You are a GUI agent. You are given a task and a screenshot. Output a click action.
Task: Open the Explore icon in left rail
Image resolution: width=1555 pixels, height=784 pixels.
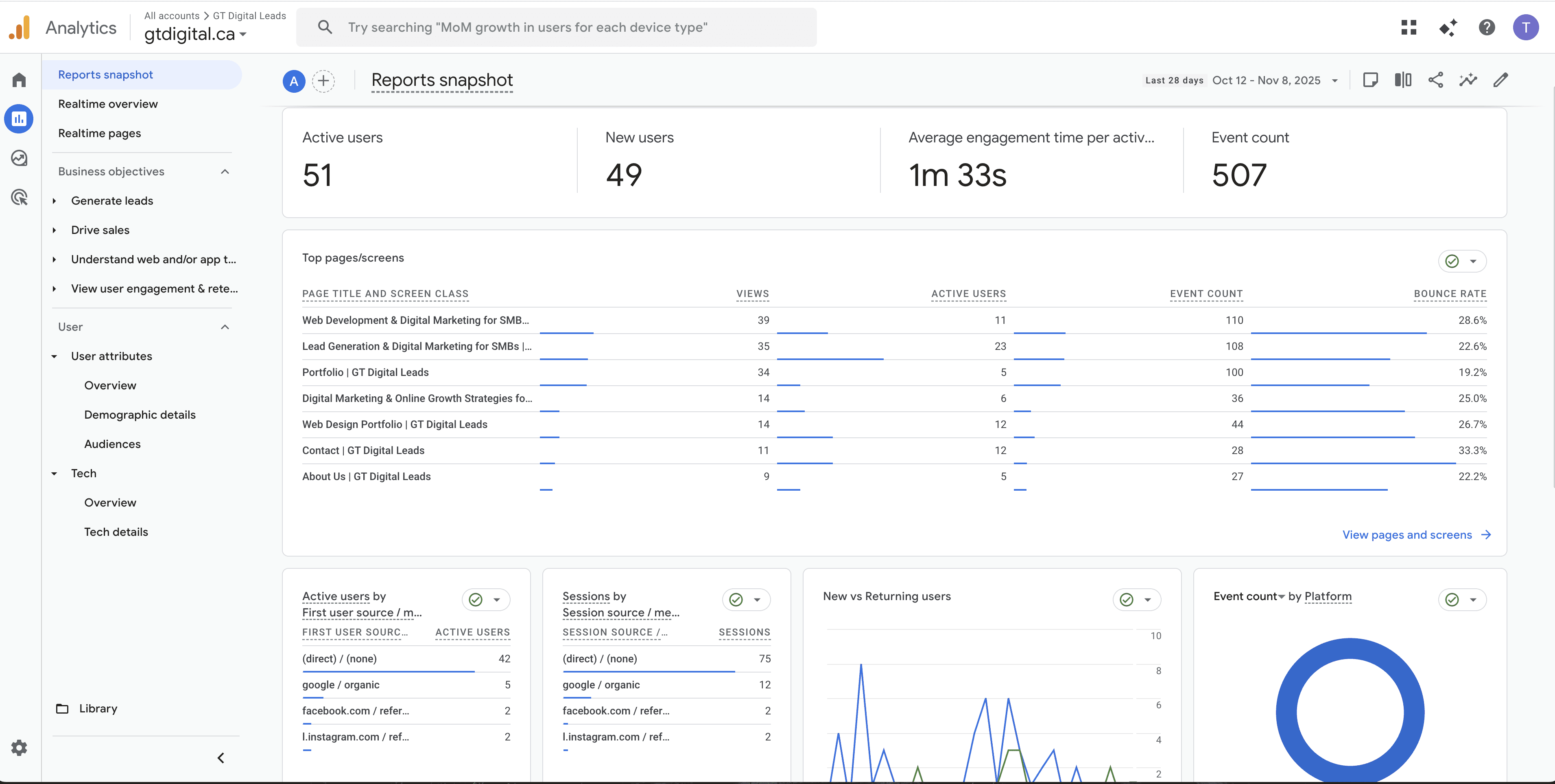click(x=19, y=158)
